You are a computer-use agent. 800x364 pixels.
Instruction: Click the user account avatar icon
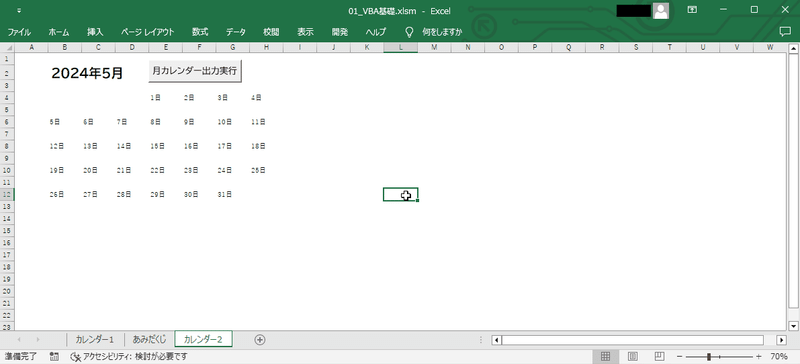[x=661, y=10]
